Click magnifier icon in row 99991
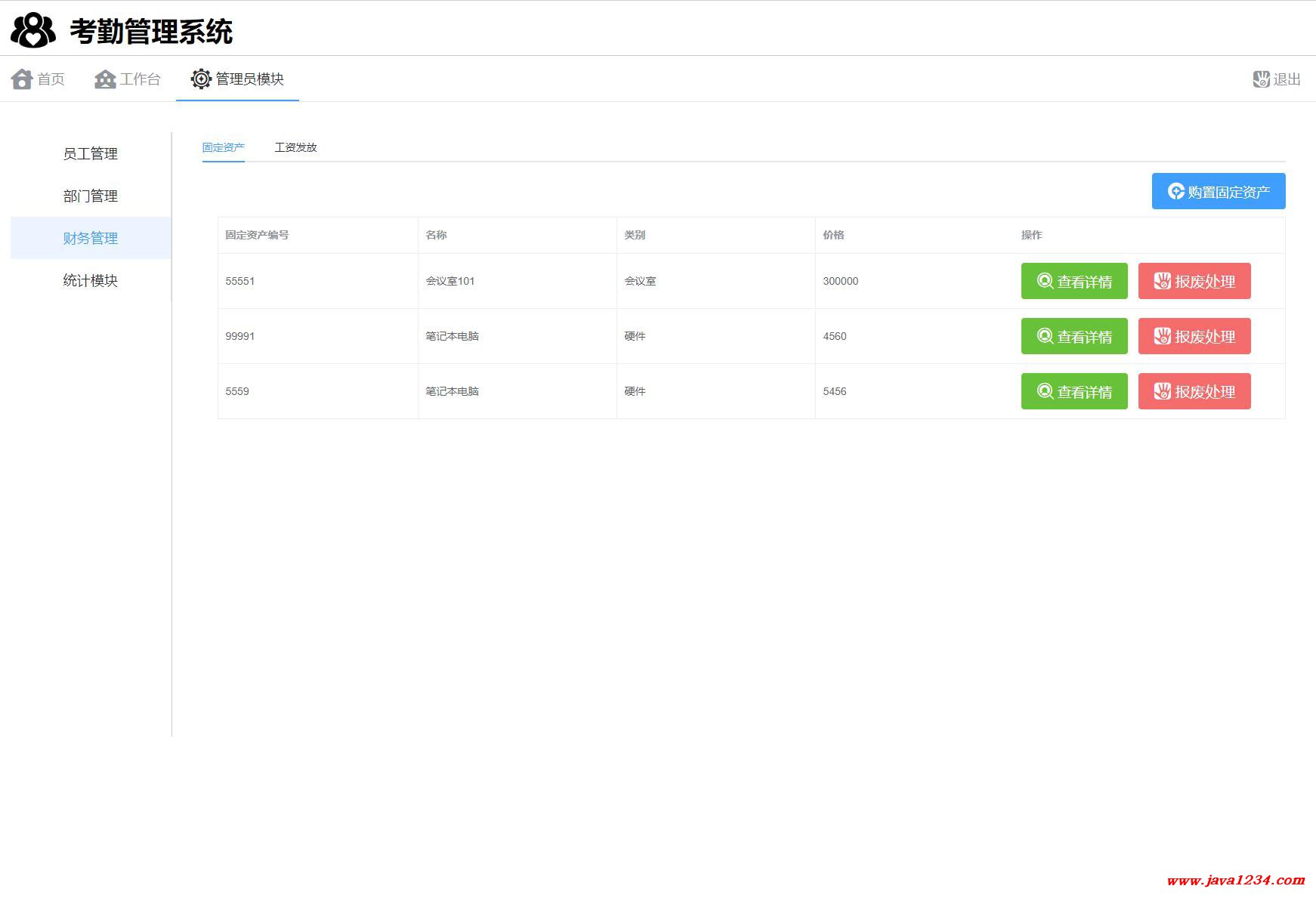1316x898 pixels. (x=1045, y=336)
